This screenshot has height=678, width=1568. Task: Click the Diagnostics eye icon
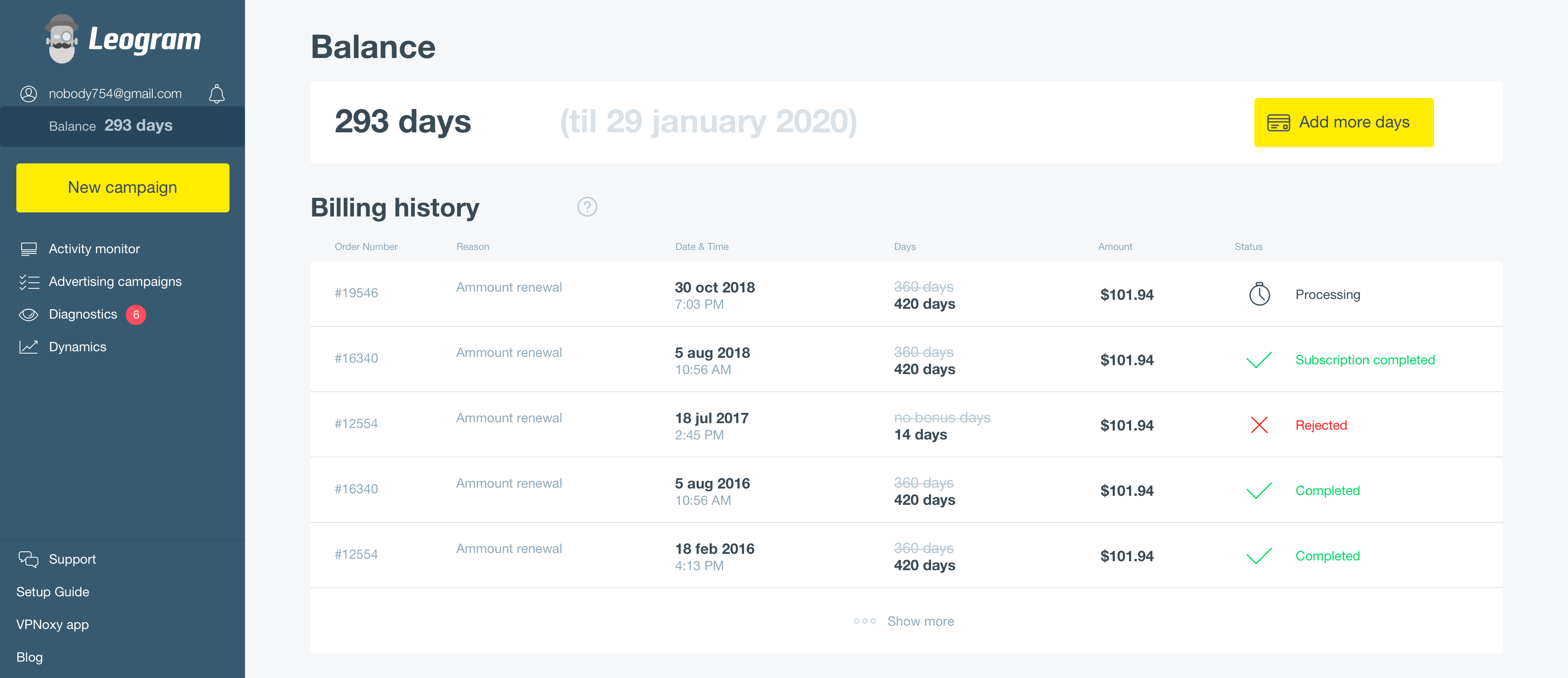[x=29, y=314]
